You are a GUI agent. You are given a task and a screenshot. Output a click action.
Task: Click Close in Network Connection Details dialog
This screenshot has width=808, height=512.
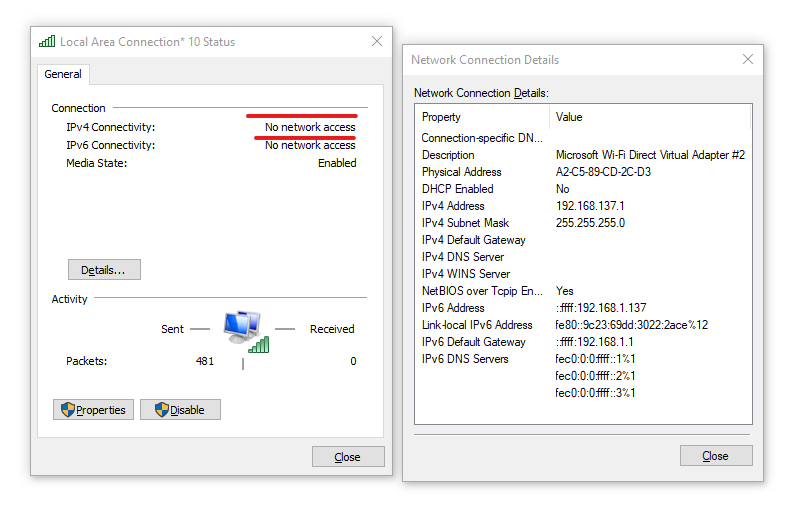716,455
